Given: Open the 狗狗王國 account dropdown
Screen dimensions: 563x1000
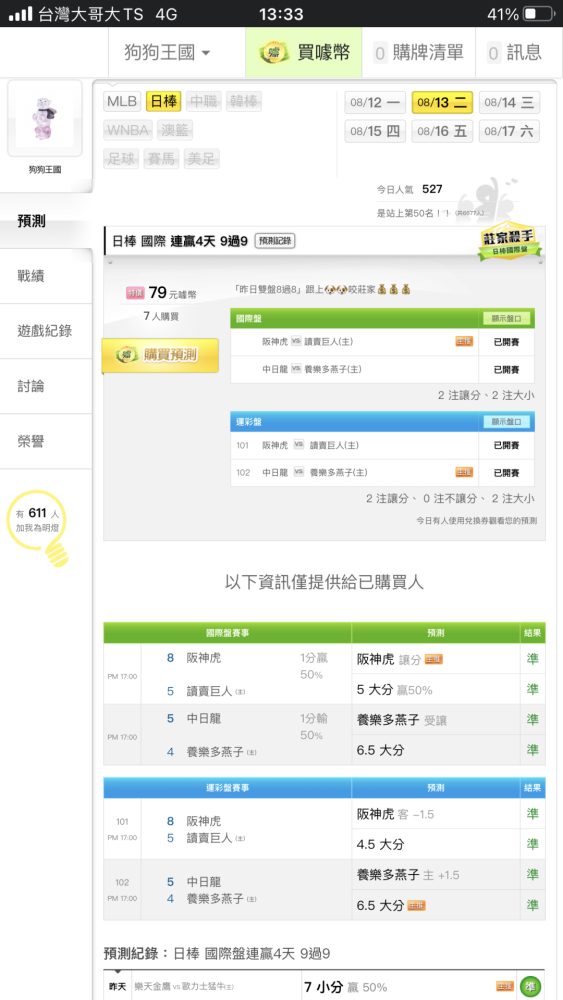Looking at the screenshot, I should click(167, 52).
